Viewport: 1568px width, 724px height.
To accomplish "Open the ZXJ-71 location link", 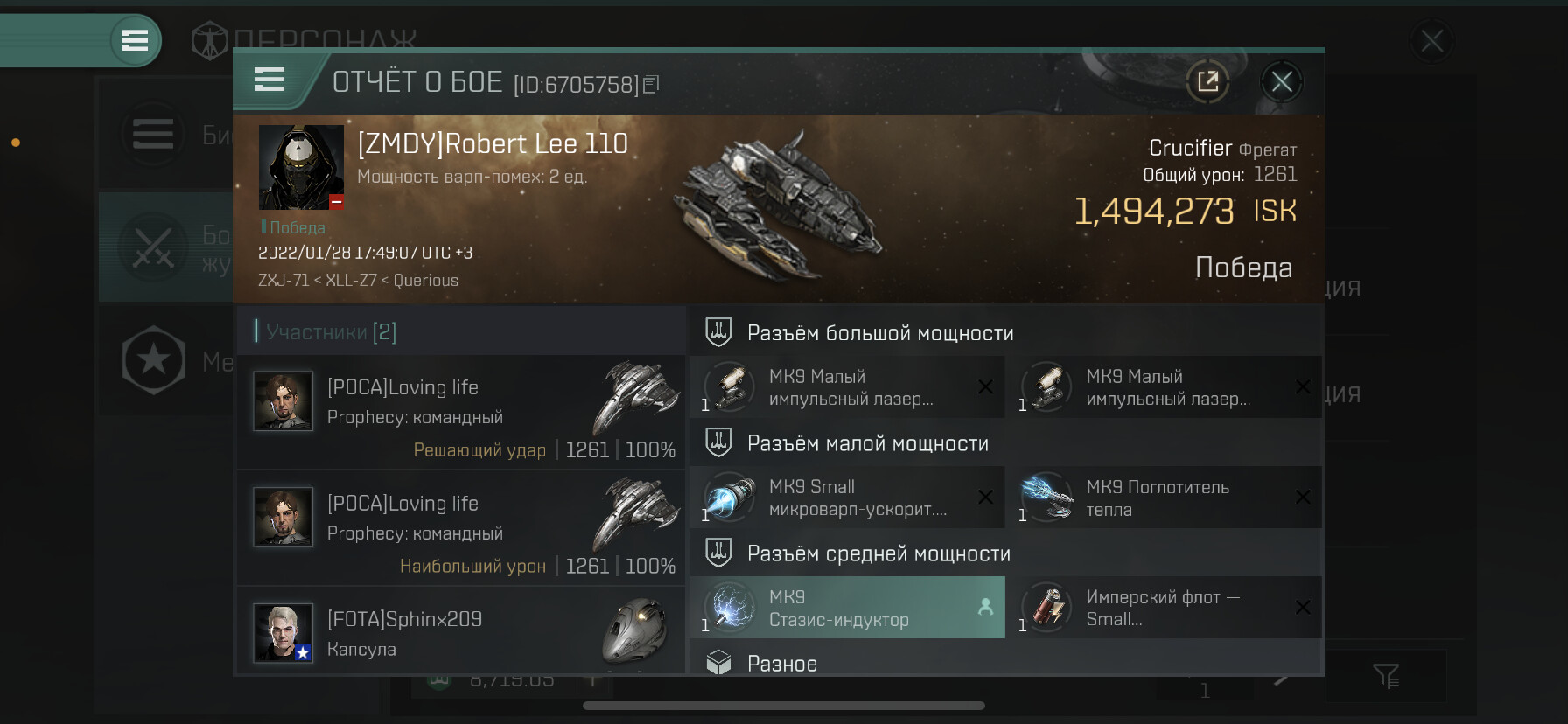I will [283, 281].
